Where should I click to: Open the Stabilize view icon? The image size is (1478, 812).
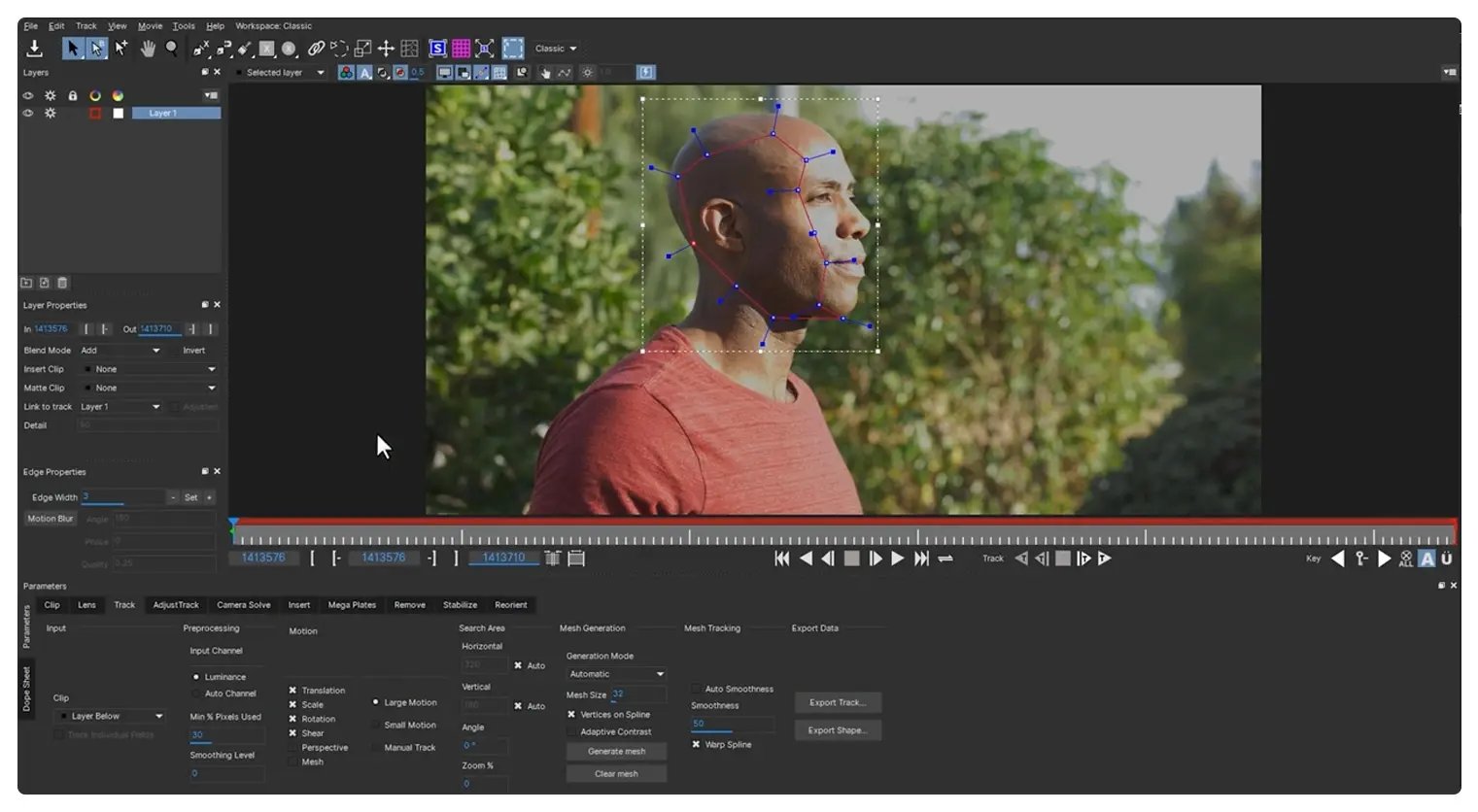pos(436,48)
